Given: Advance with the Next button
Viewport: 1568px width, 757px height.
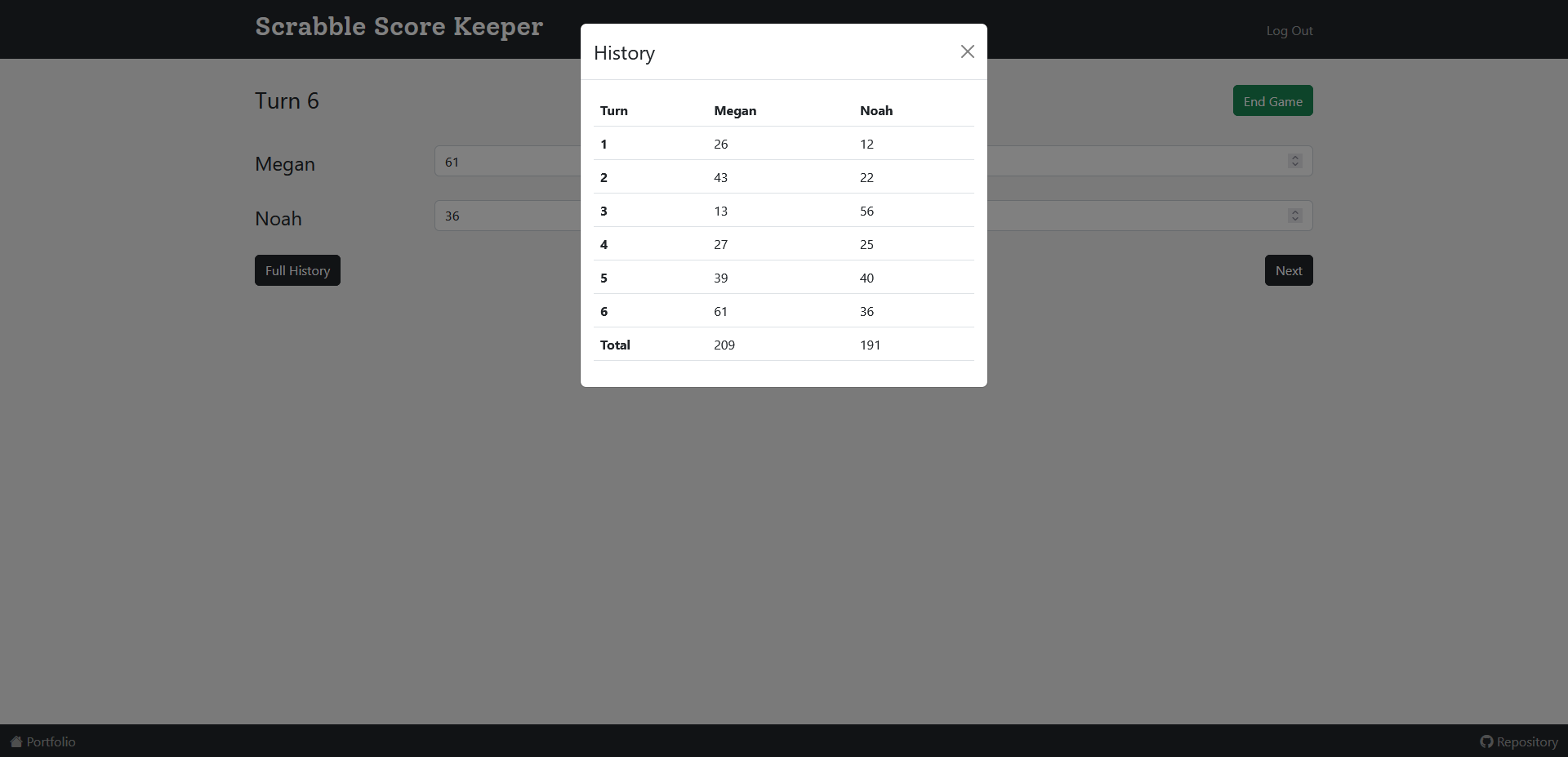Looking at the screenshot, I should tap(1288, 270).
